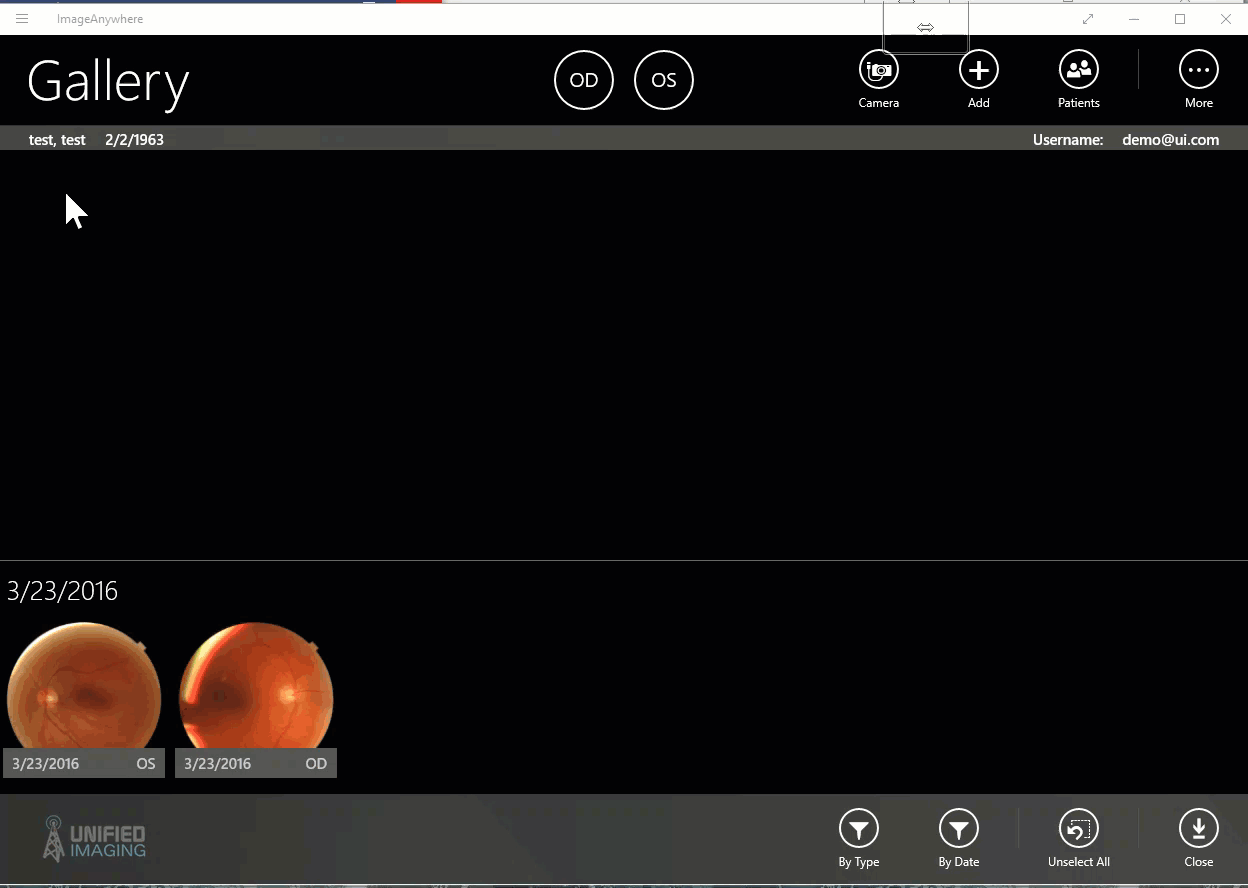The image size is (1248, 888).
Task: Click the Unselect All icon
Action: (1078, 829)
